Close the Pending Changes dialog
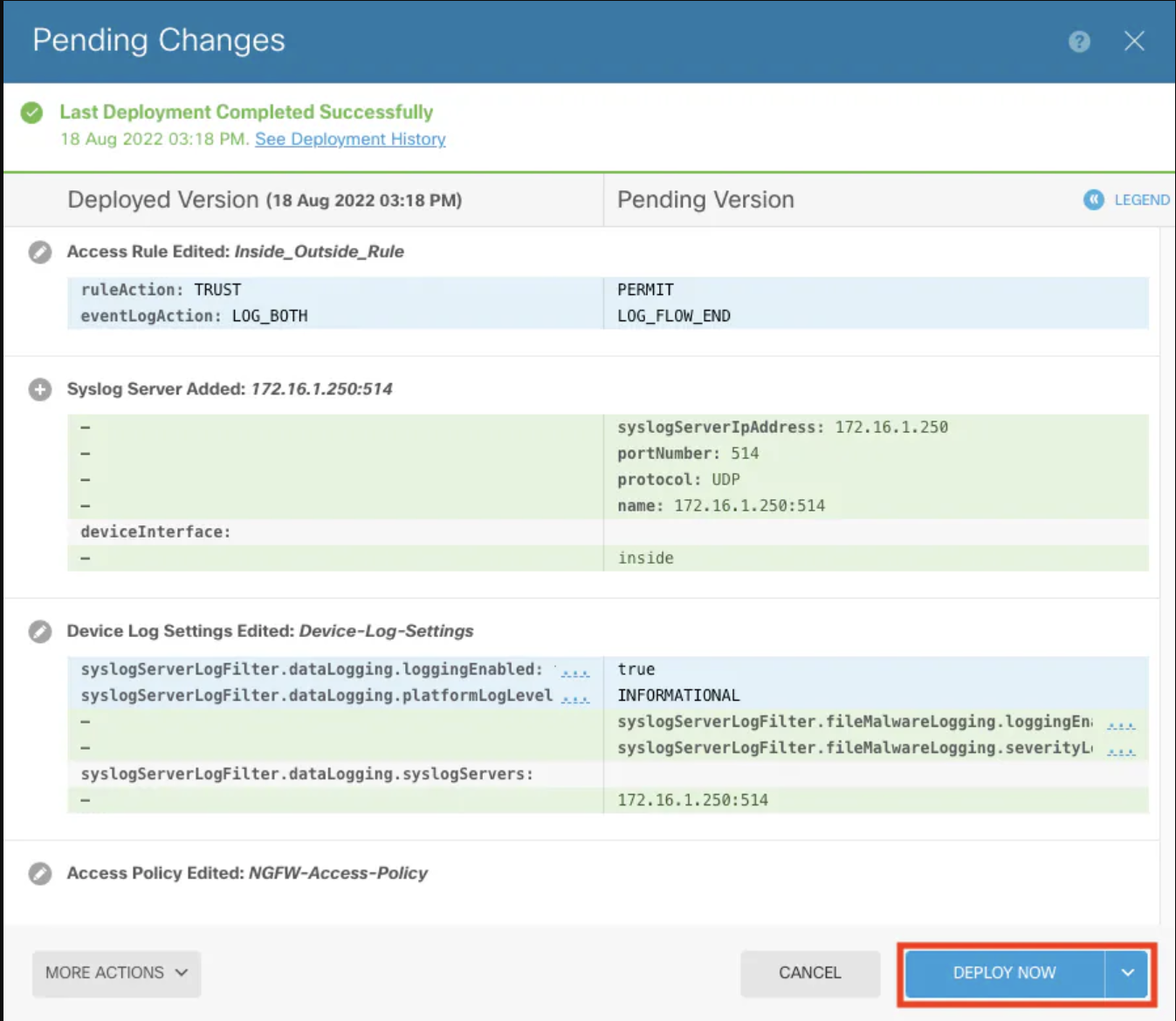Screen dimensions: 1176x1021 tap(1134, 41)
